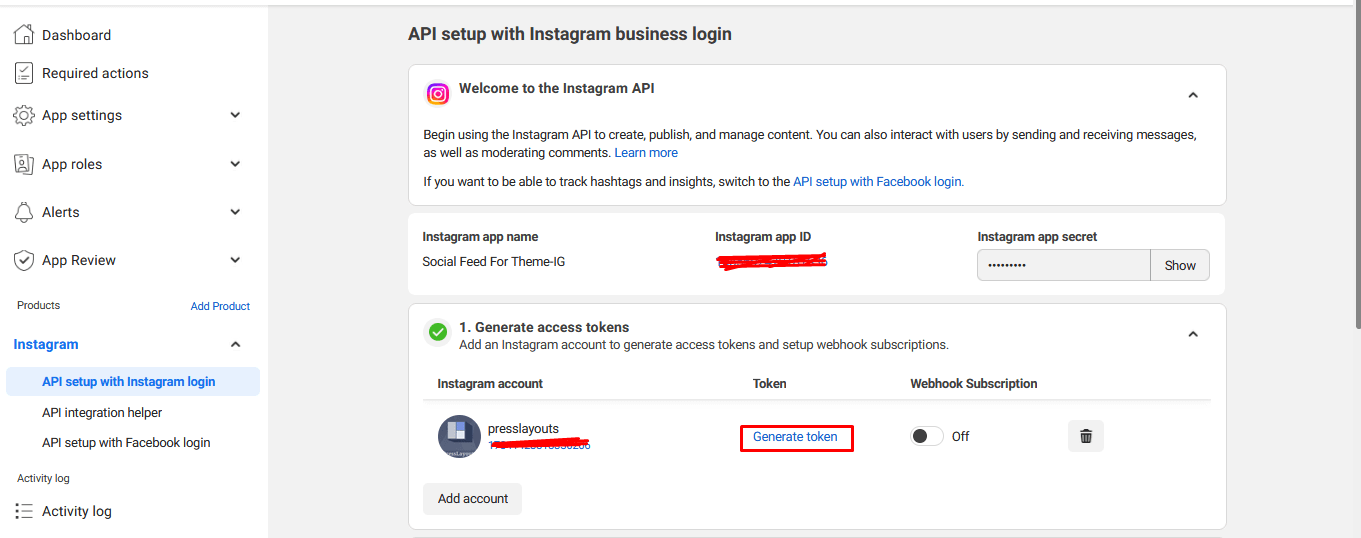Click the Instagram app secret field

[x=1063, y=265]
